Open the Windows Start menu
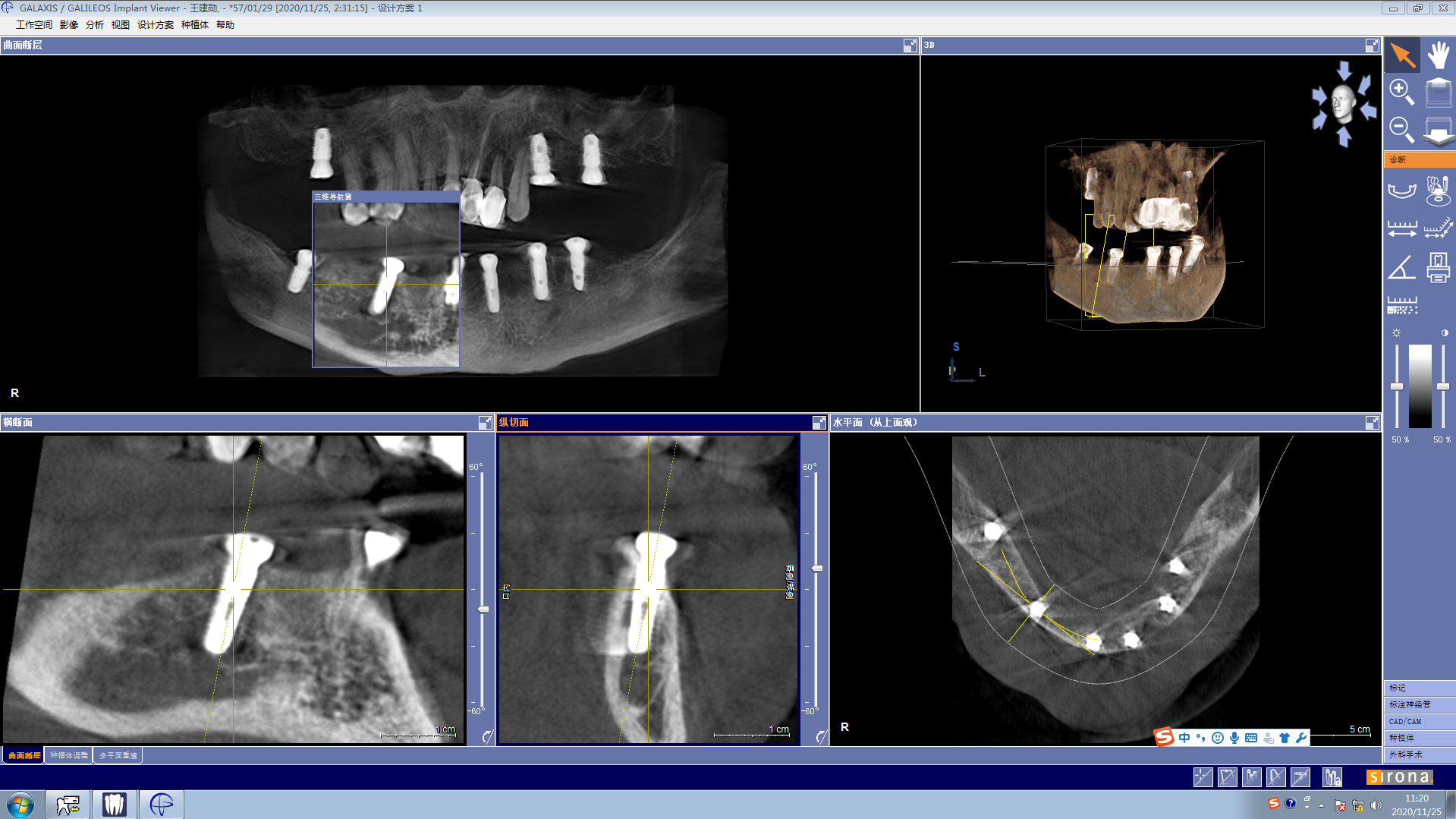Image resolution: width=1456 pixels, height=819 pixels. pos(20,804)
